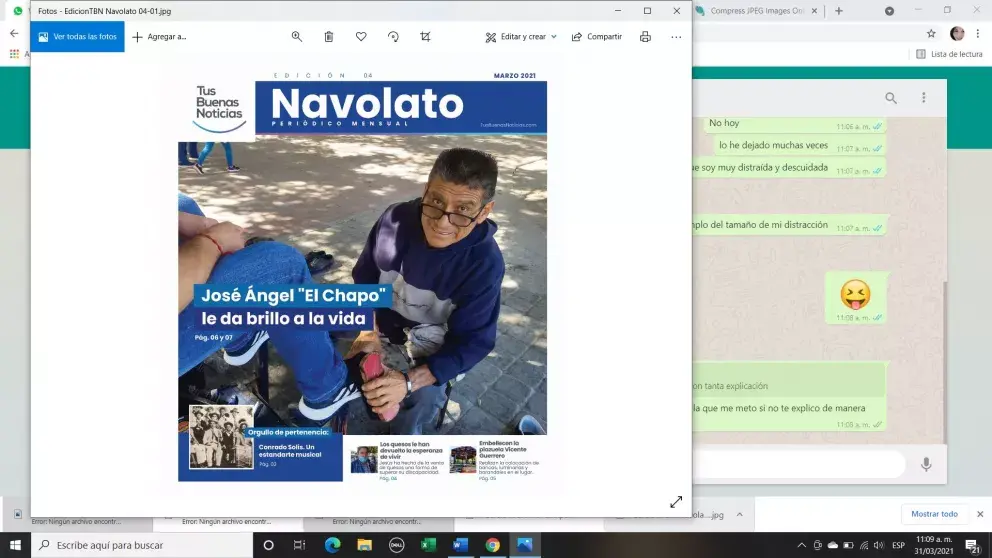Screen dimensions: 992x558
Task: Select the Crop tool icon
Action: coord(425,37)
